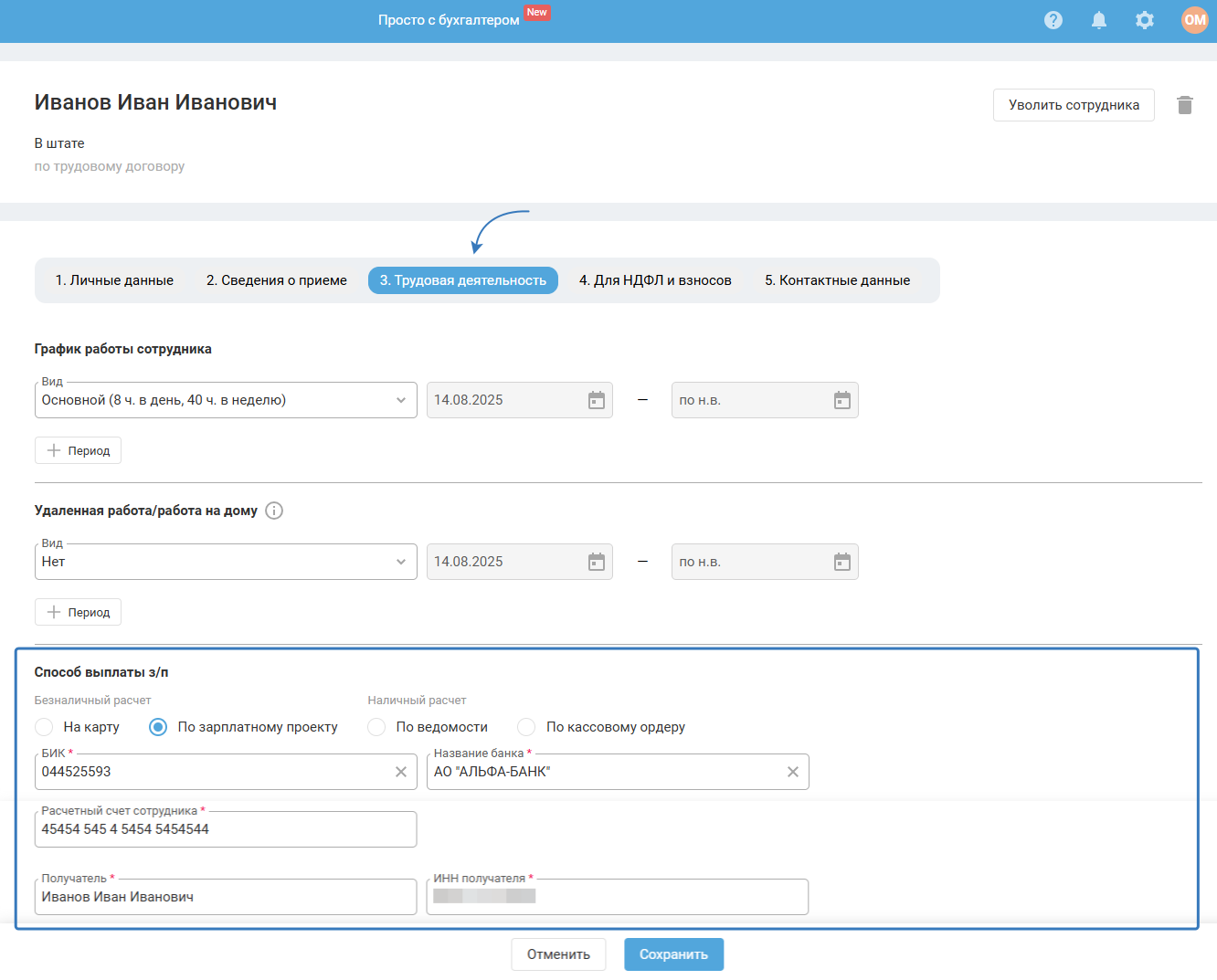Select the "На карту" payment option
The image size is (1217, 980).
[x=44, y=727]
